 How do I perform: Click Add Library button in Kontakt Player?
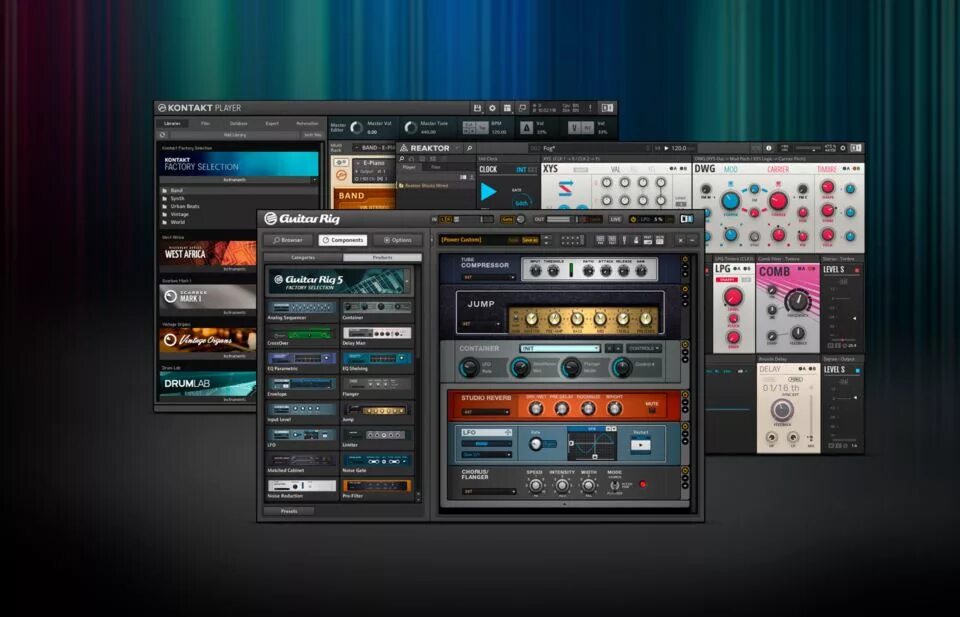(x=235, y=135)
